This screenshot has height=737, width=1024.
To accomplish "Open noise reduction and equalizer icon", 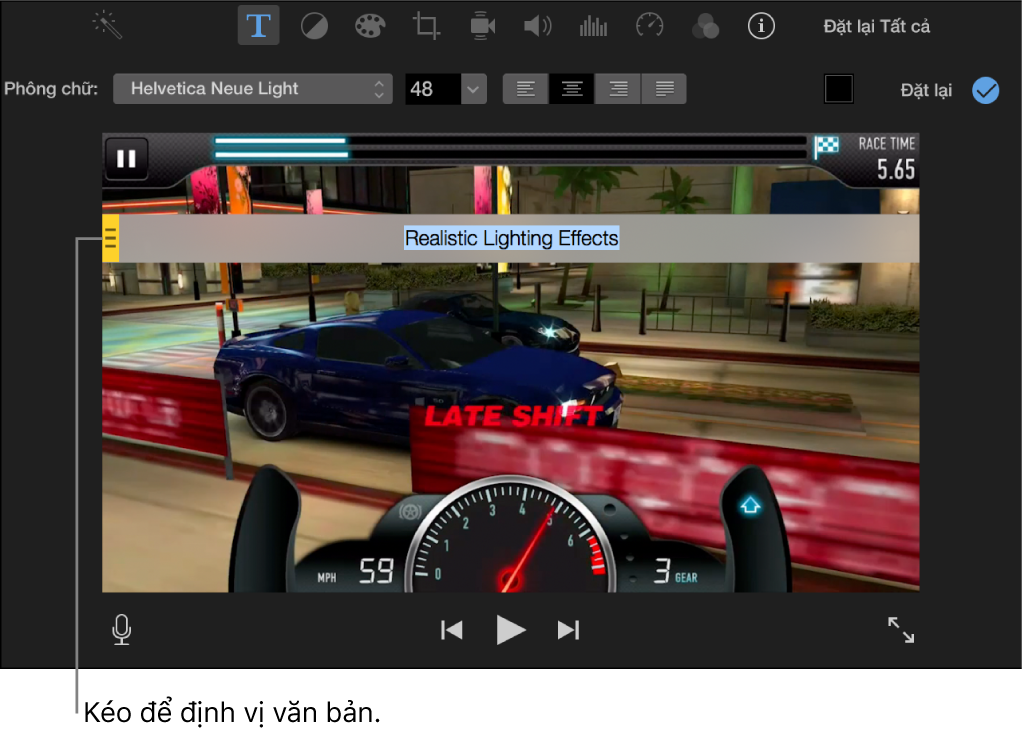I will pyautogui.click(x=593, y=26).
